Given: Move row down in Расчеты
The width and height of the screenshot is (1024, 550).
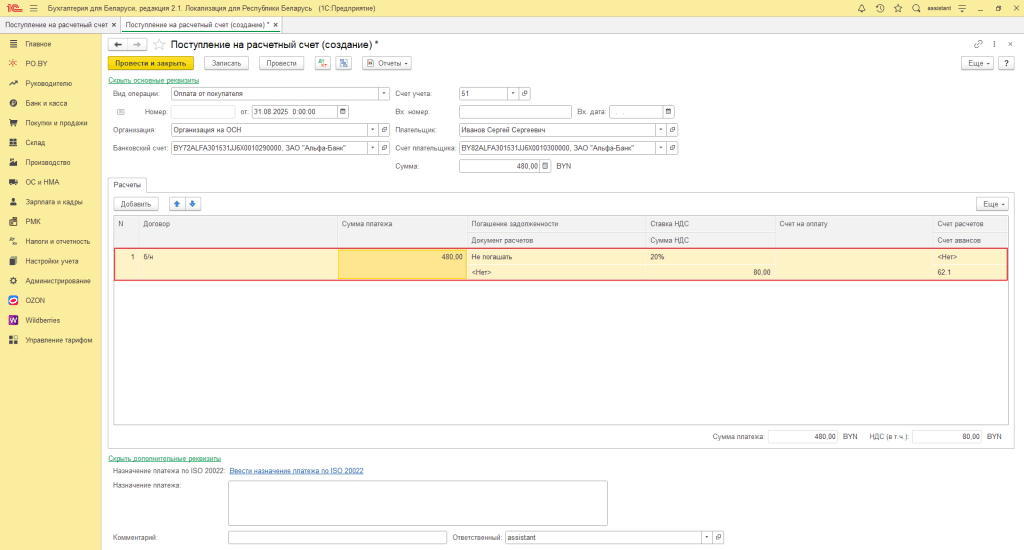Looking at the screenshot, I should (x=192, y=204).
